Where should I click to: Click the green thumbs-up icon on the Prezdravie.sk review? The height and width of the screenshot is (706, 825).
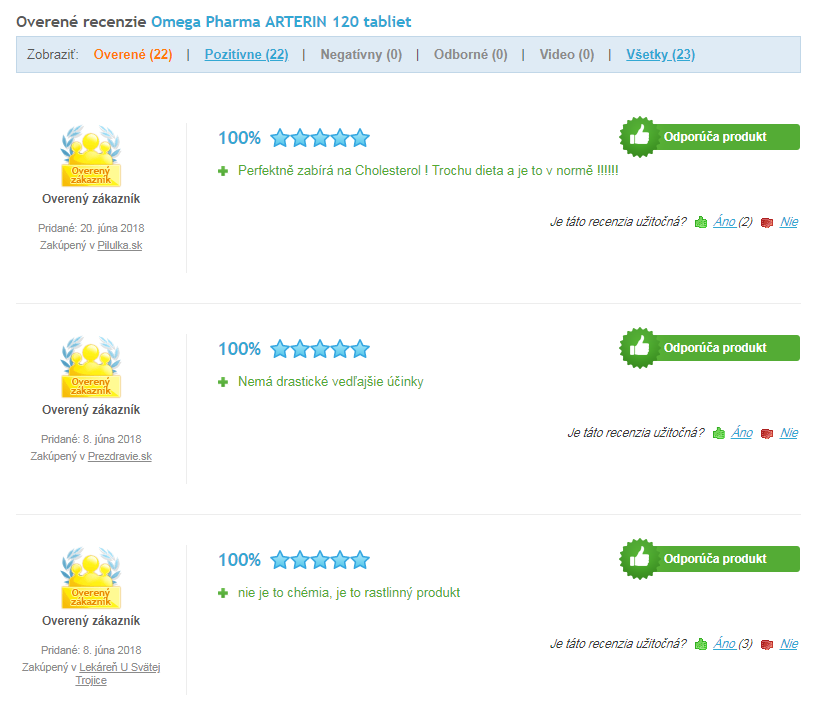[x=719, y=433]
